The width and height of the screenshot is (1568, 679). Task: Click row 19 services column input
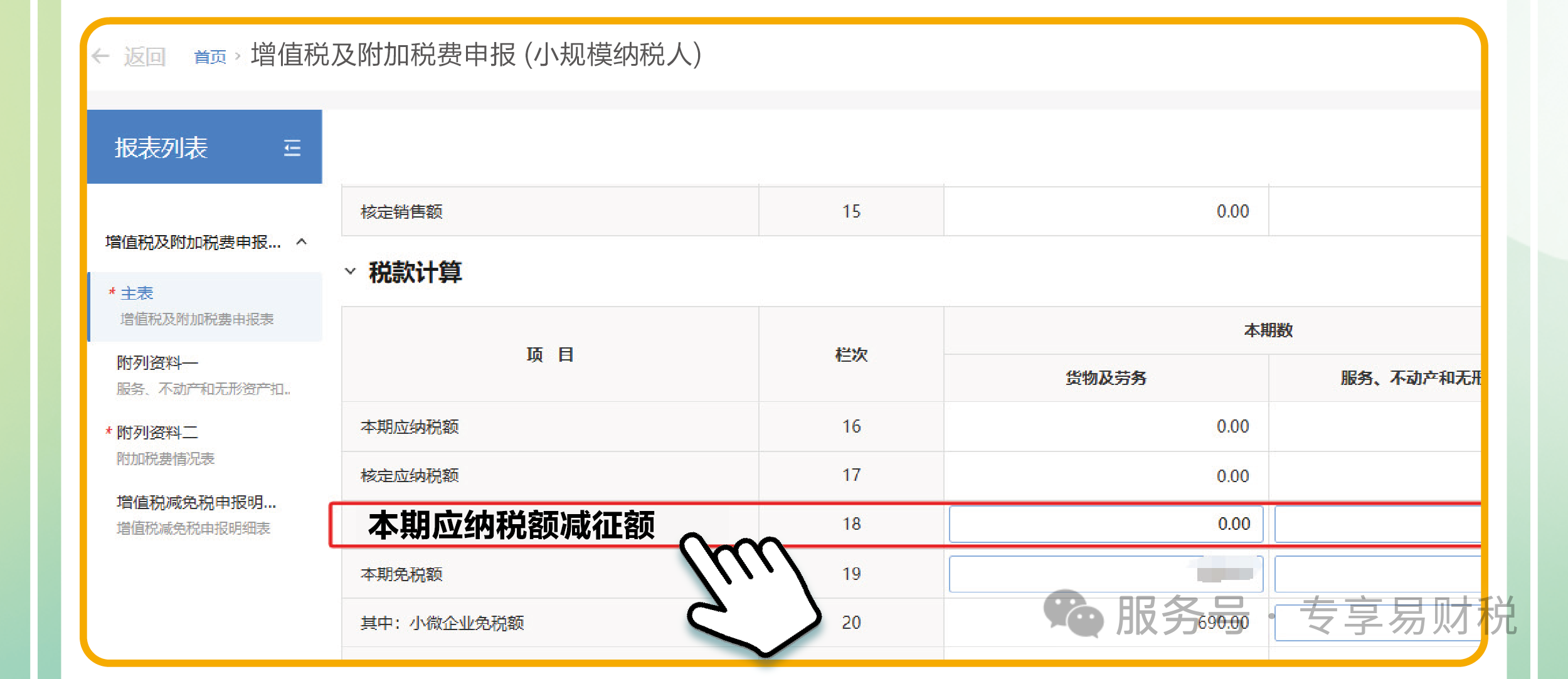pyautogui.click(x=1377, y=574)
